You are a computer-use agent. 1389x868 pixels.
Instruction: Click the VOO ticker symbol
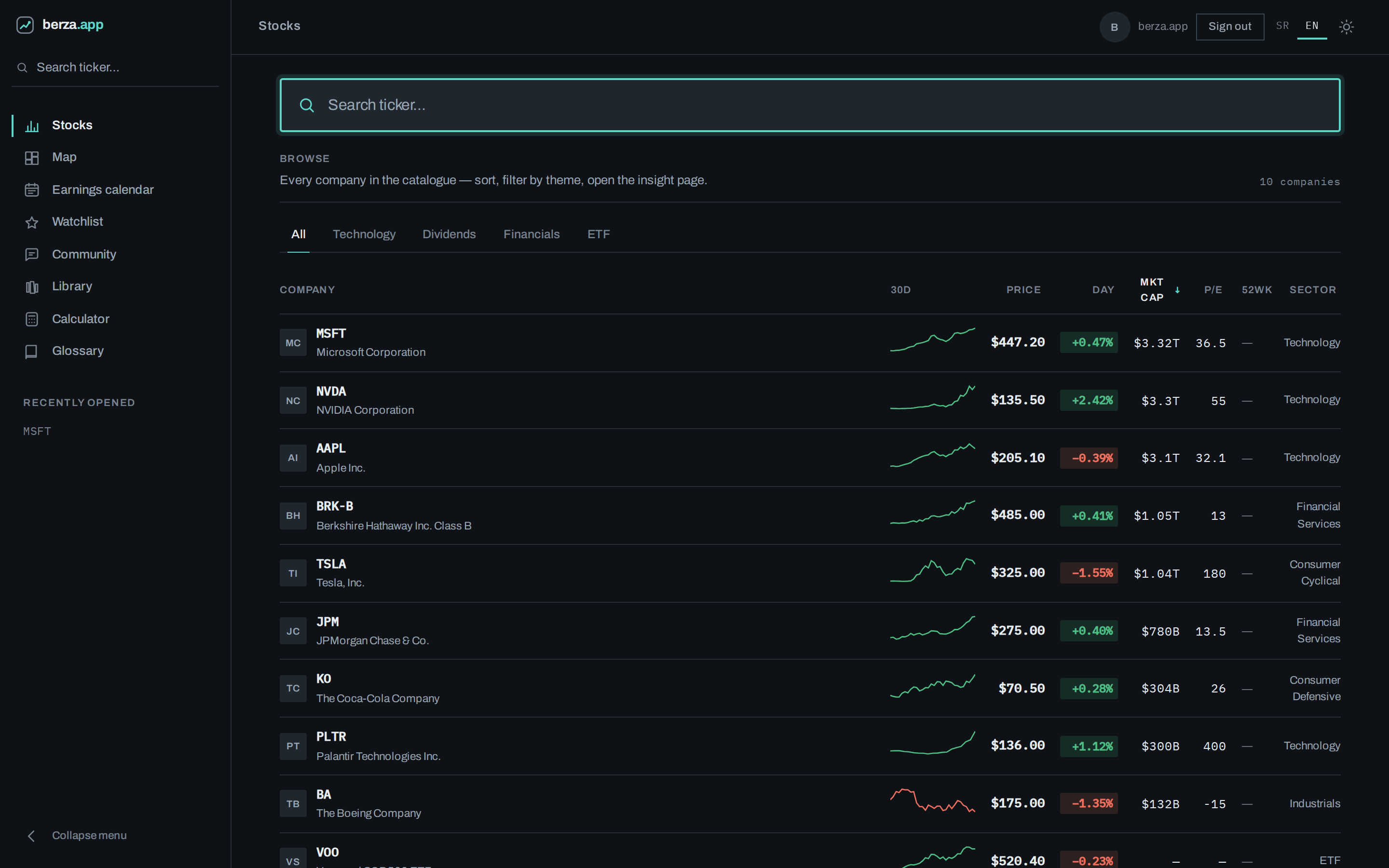coord(327,853)
